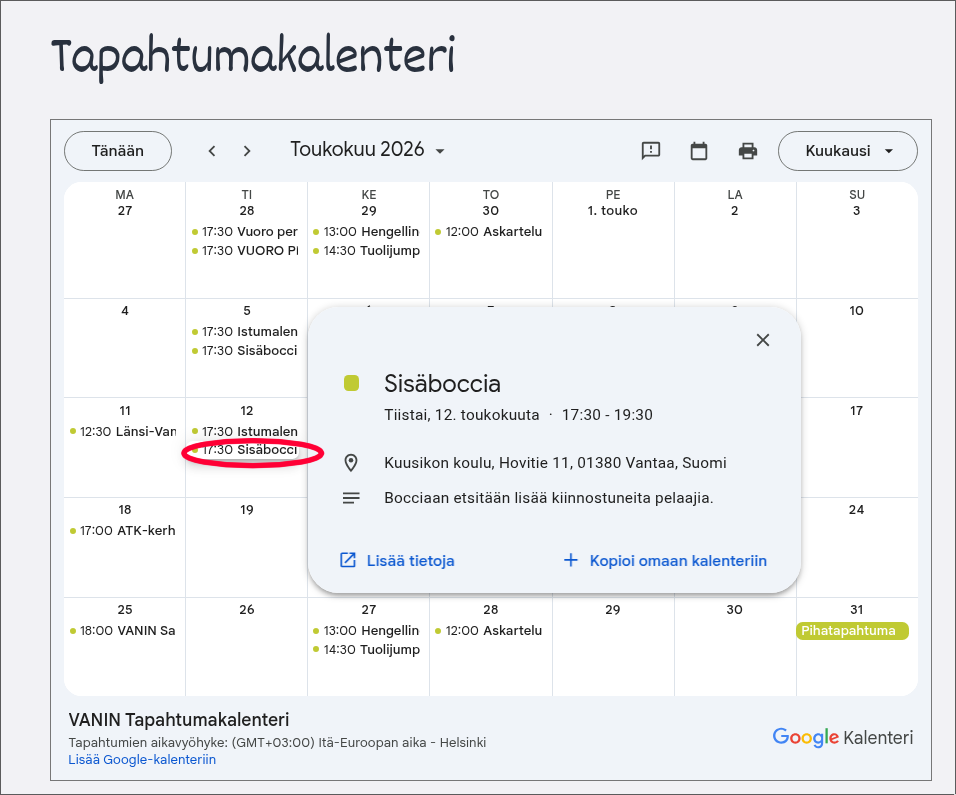Close the Sisäboccia event popup
956x795 pixels.
click(x=763, y=340)
